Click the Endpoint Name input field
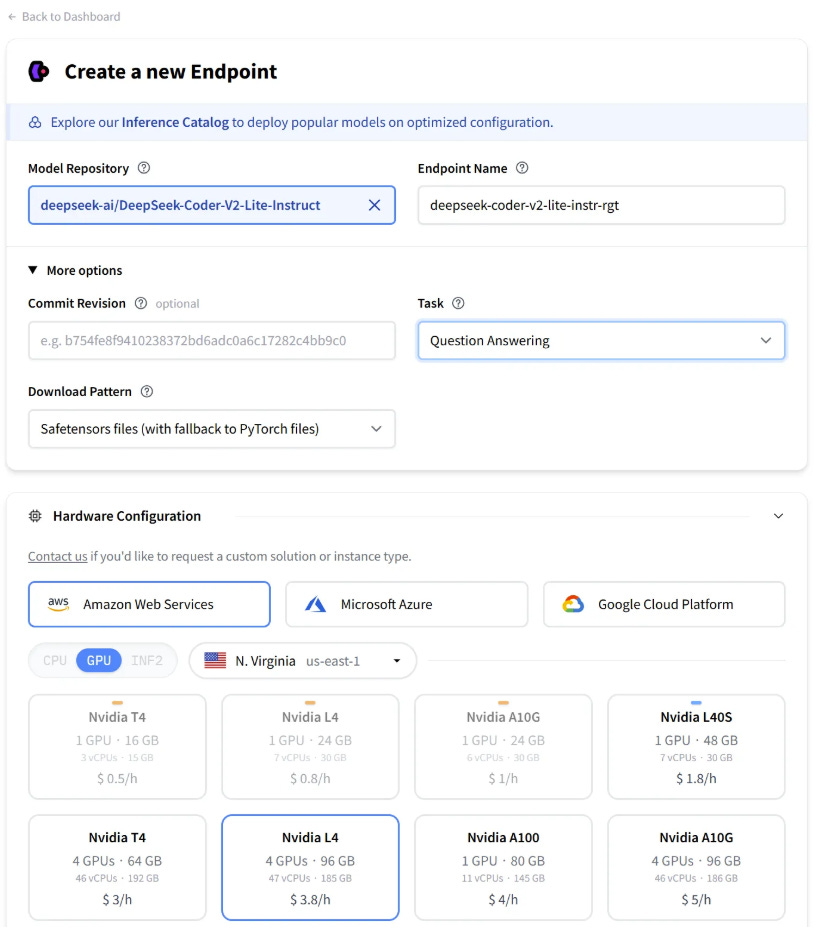Screen dimensions: 816x936 click(x=601, y=205)
